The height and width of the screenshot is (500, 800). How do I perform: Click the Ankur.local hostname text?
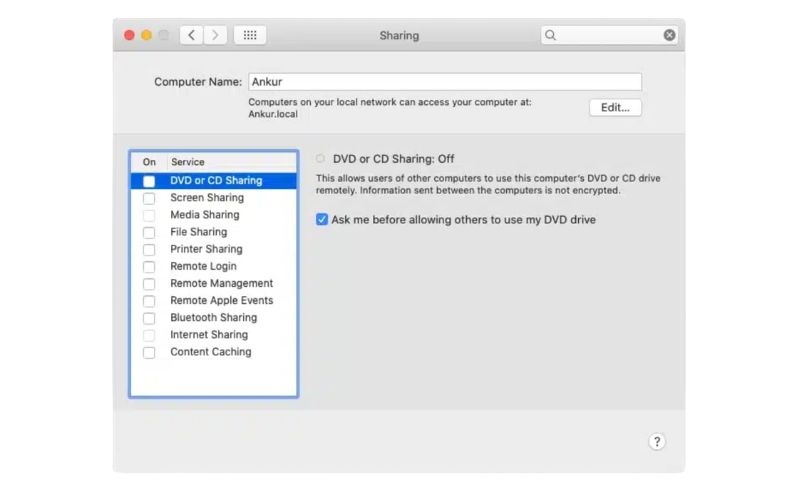click(x=273, y=114)
